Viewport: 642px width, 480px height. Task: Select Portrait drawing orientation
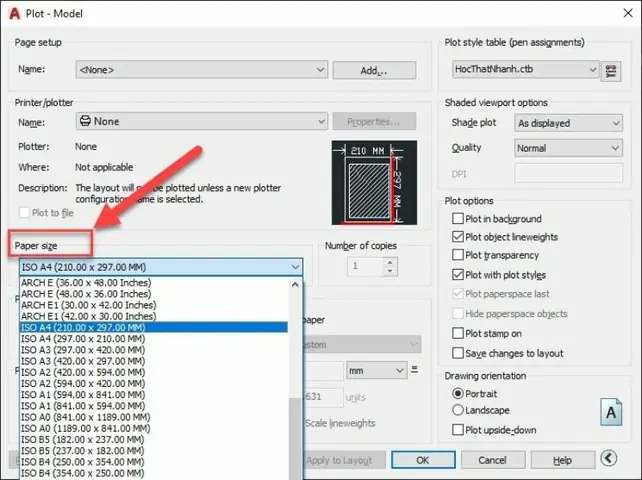(x=458, y=394)
